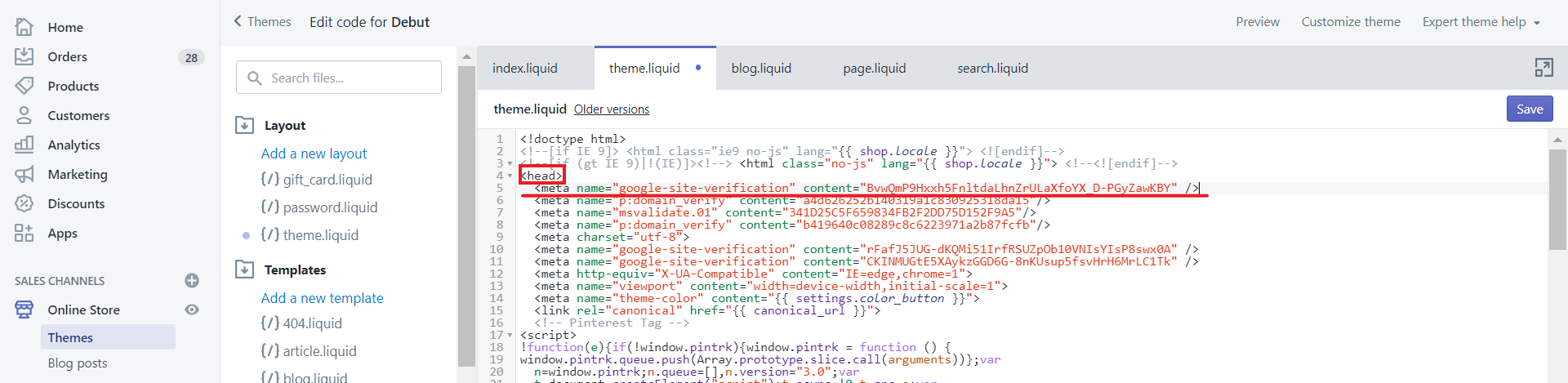Open theme.liquid in the file list

310,235
